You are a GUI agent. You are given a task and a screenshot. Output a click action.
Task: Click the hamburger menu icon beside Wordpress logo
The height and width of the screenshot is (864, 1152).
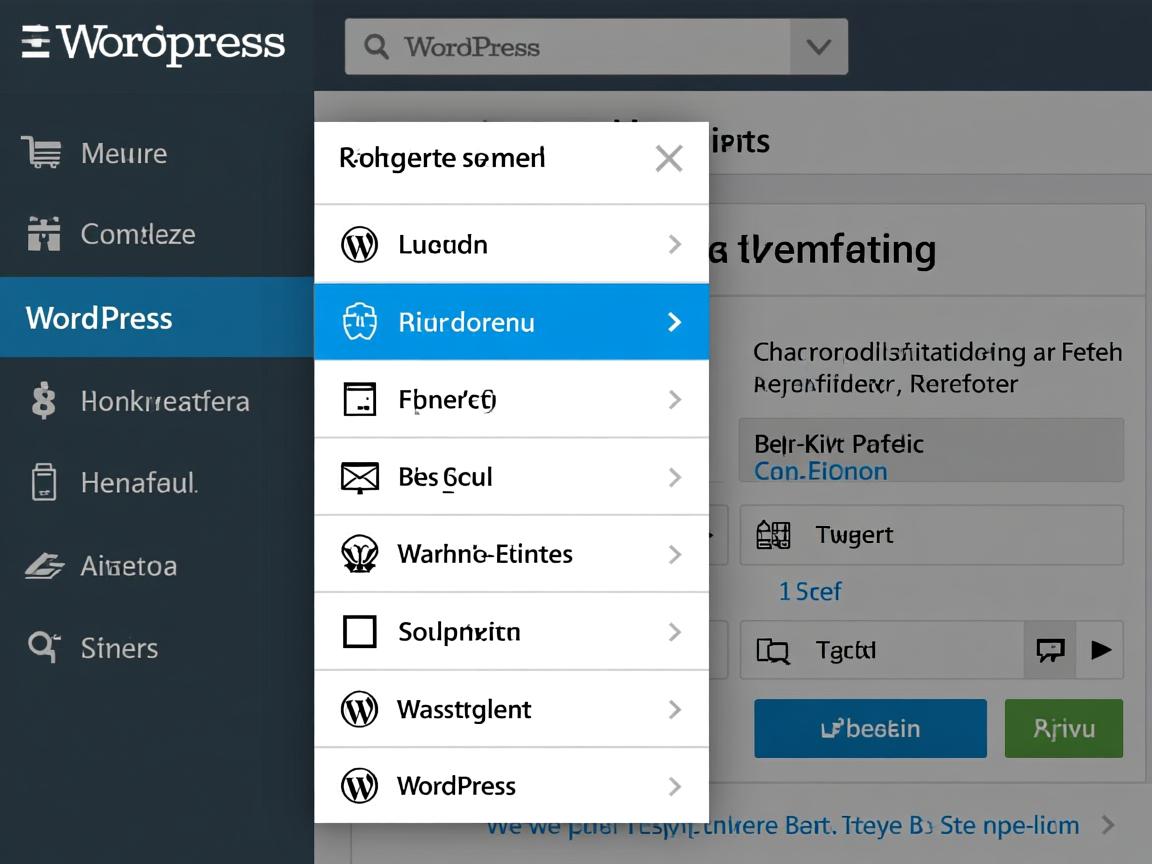[x=36, y=44]
